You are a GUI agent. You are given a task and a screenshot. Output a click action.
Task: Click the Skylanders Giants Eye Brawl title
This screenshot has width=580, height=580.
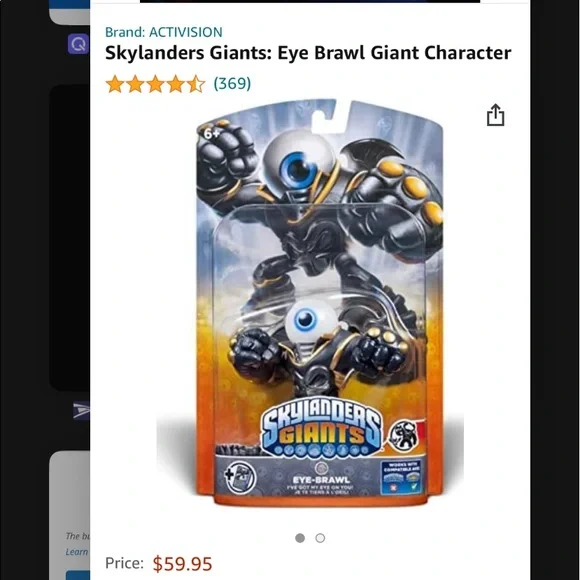[x=308, y=53]
